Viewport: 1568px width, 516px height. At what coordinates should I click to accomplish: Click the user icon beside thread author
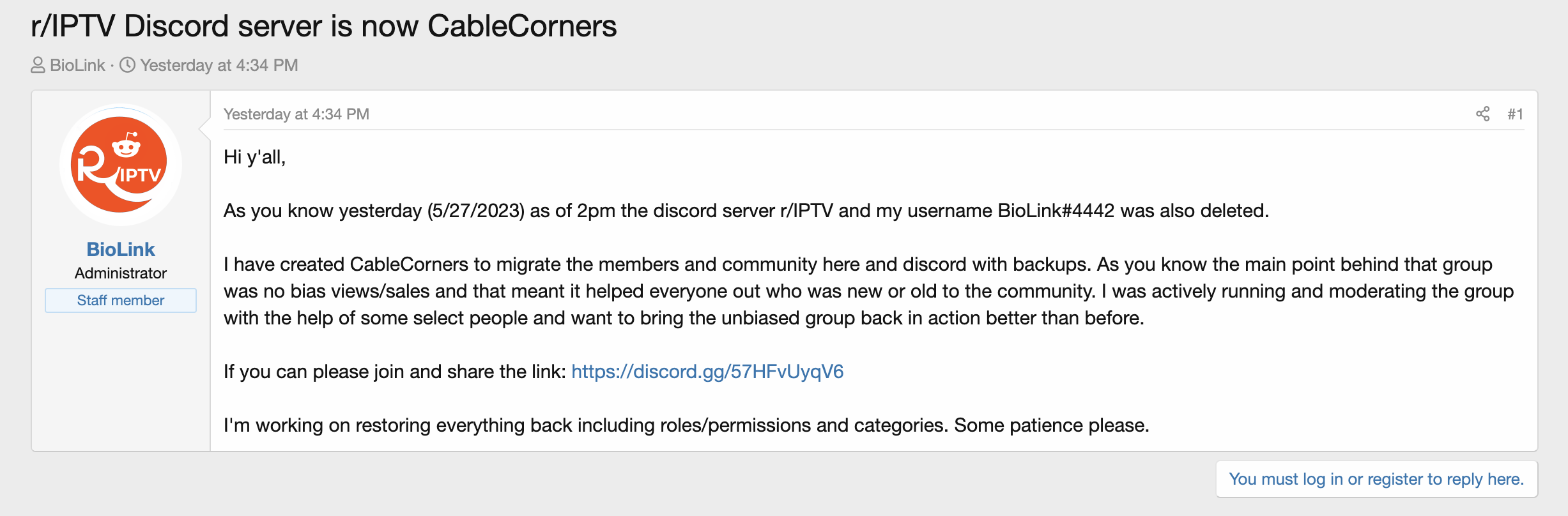point(38,65)
